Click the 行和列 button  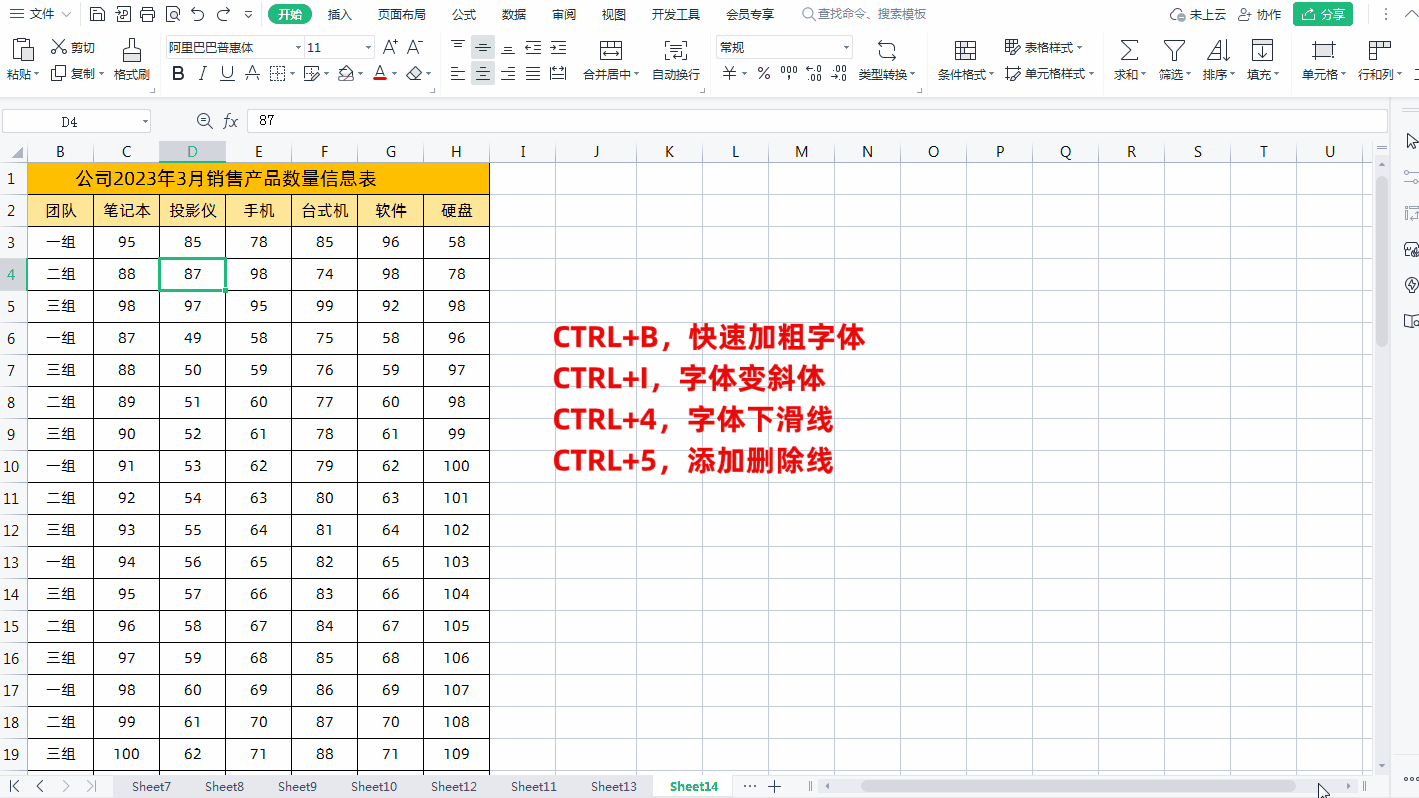point(1379,60)
